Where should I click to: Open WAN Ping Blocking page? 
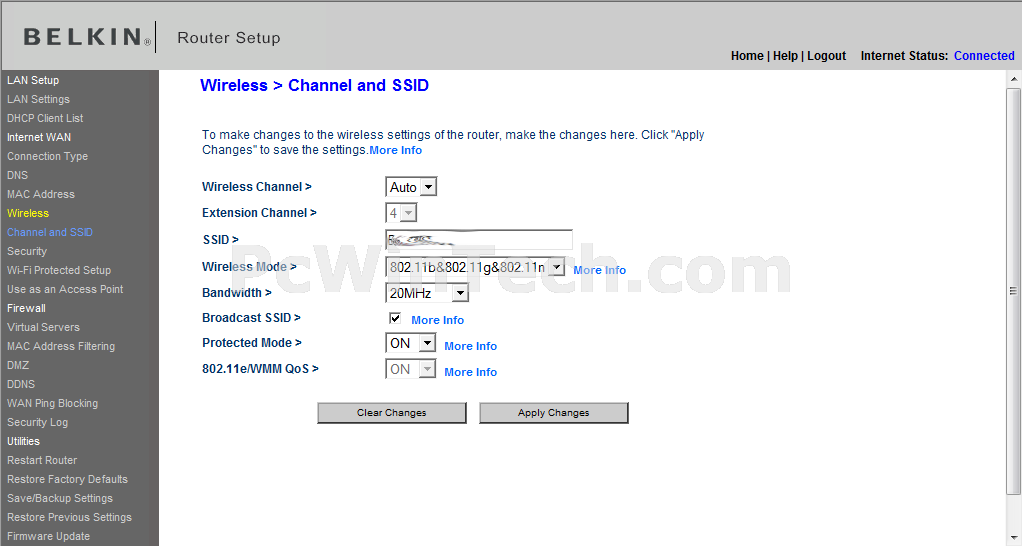[x=53, y=403]
